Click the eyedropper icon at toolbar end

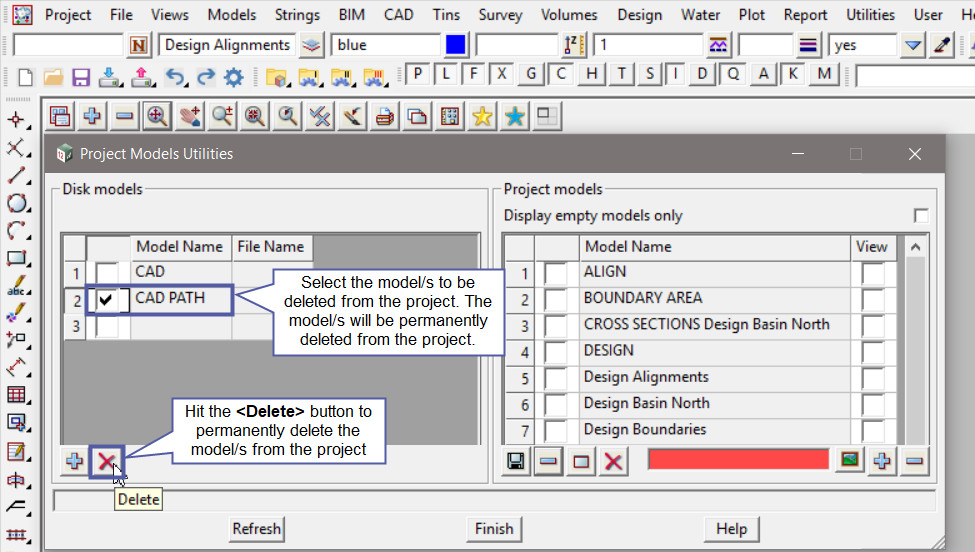pos(941,45)
